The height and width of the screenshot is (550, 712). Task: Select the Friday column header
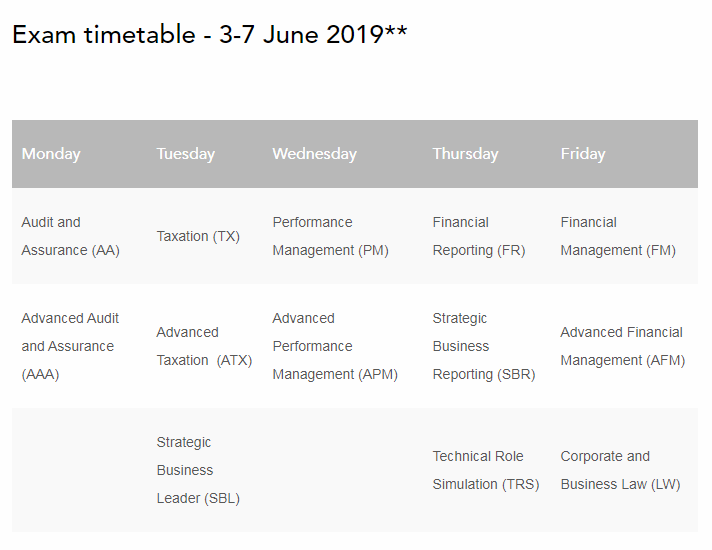[583, 154]
